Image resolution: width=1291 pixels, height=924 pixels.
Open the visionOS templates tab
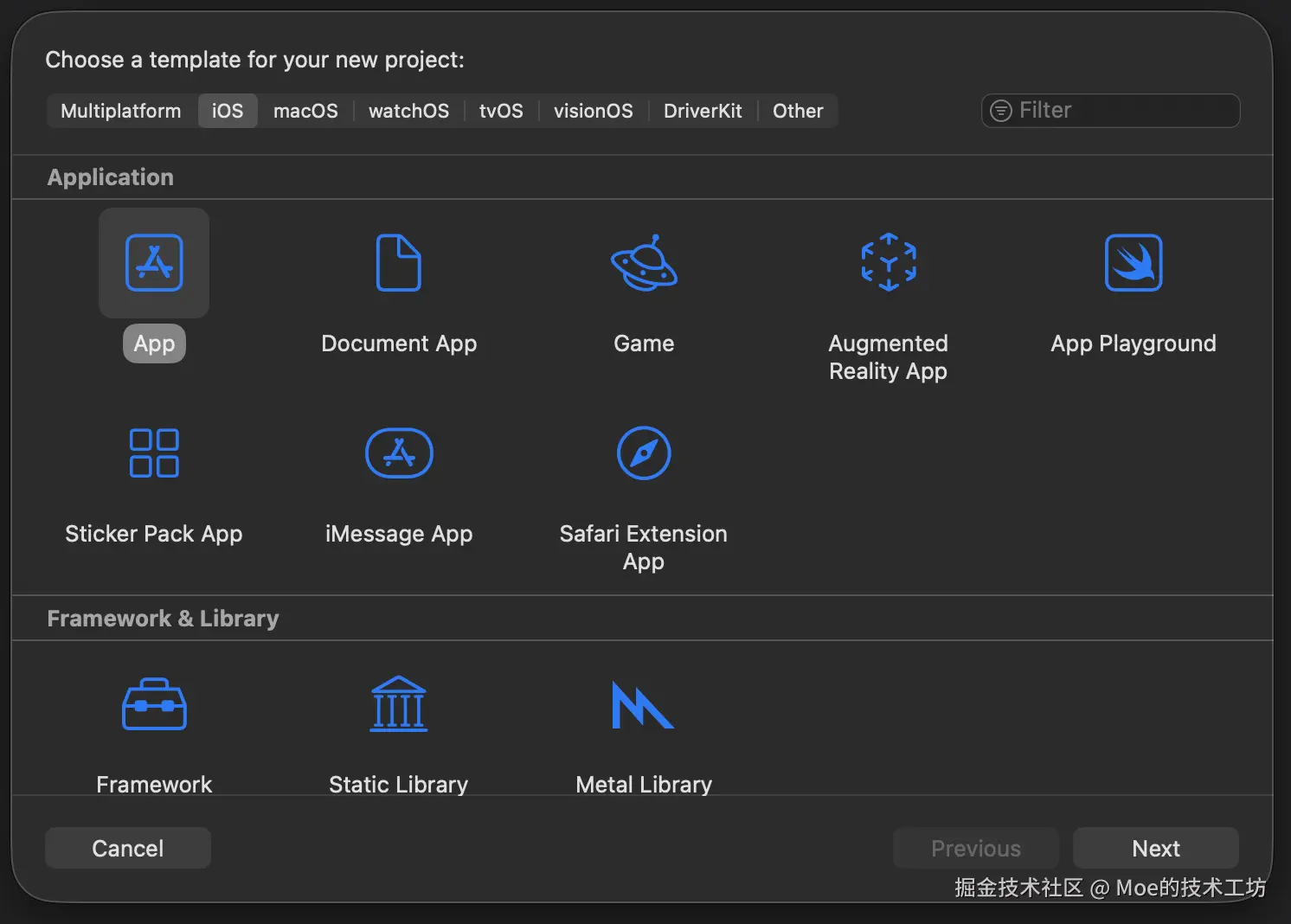tap(593, 111)
